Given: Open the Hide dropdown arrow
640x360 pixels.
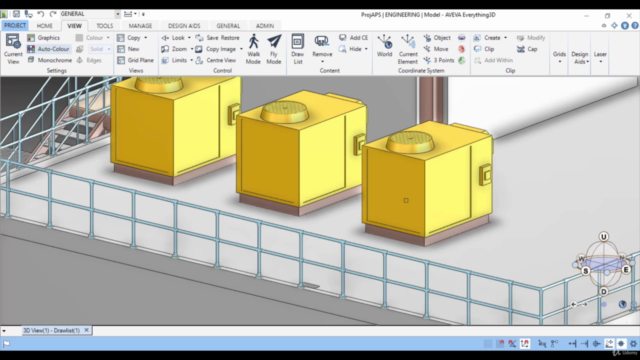Looking at the screenshot, I should point(366,49).
